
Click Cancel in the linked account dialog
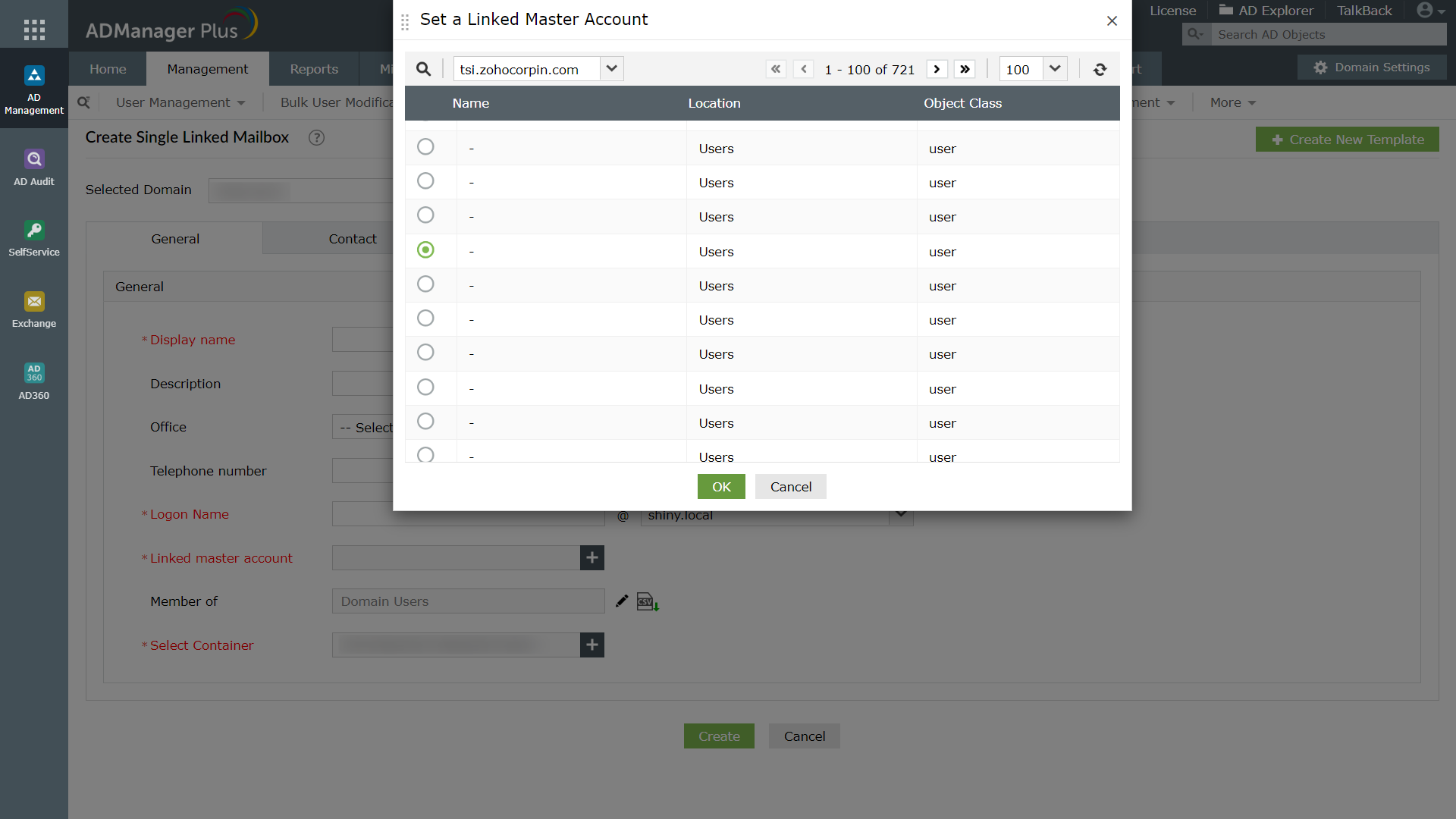coord(790,487)
